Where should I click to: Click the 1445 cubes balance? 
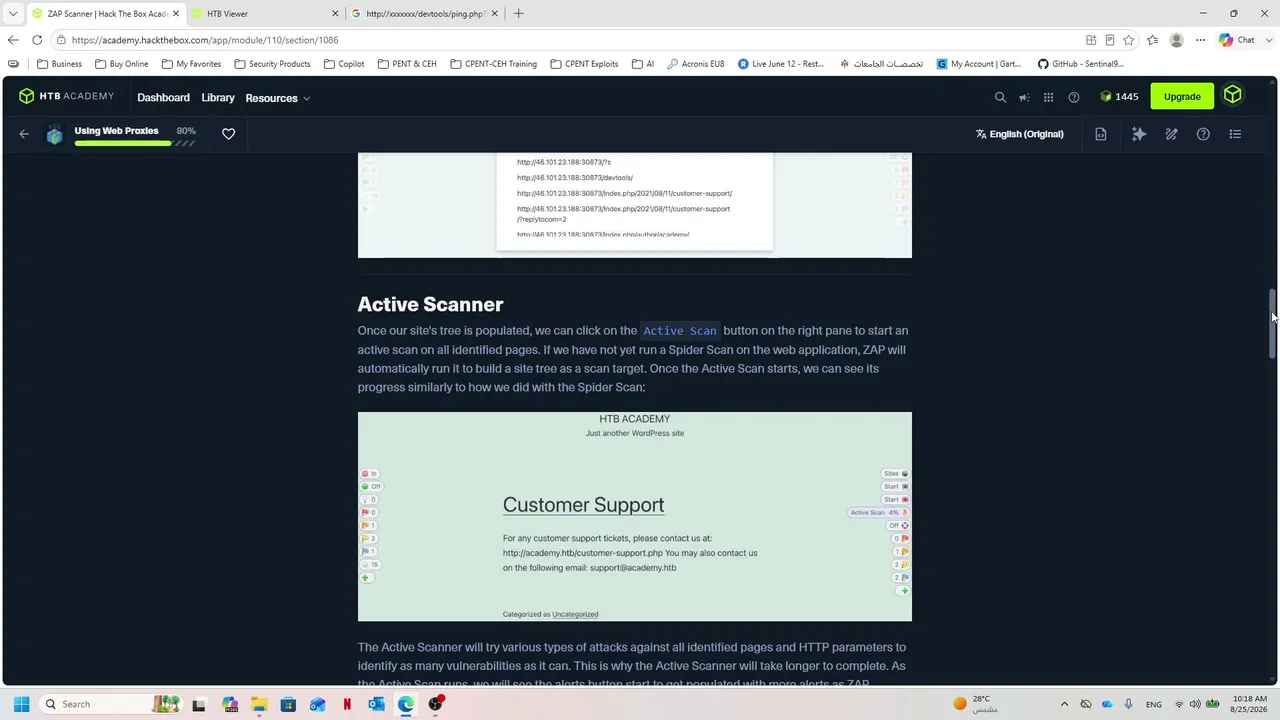[x=1119, y=97]
